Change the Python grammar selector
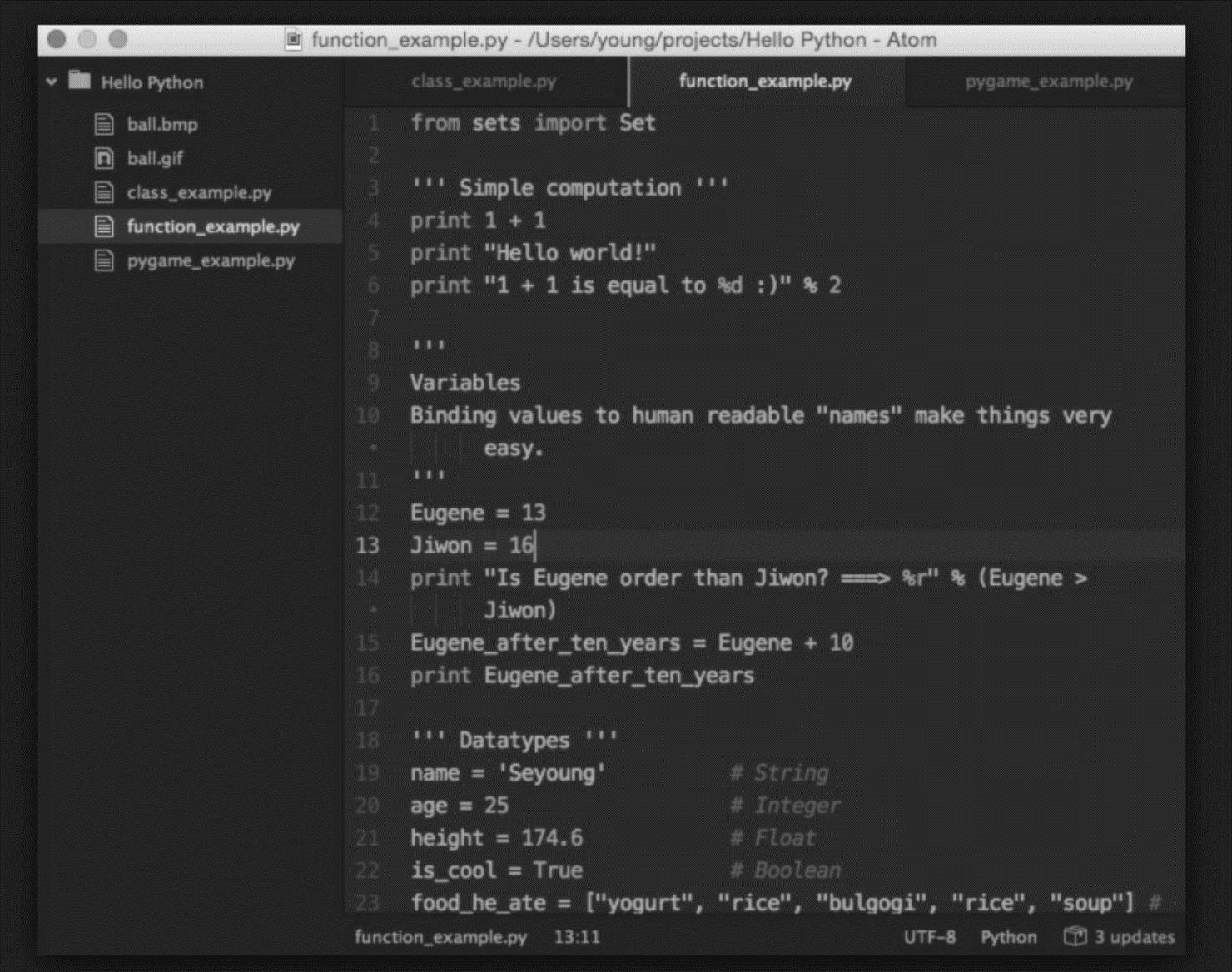 [1008, 937]
